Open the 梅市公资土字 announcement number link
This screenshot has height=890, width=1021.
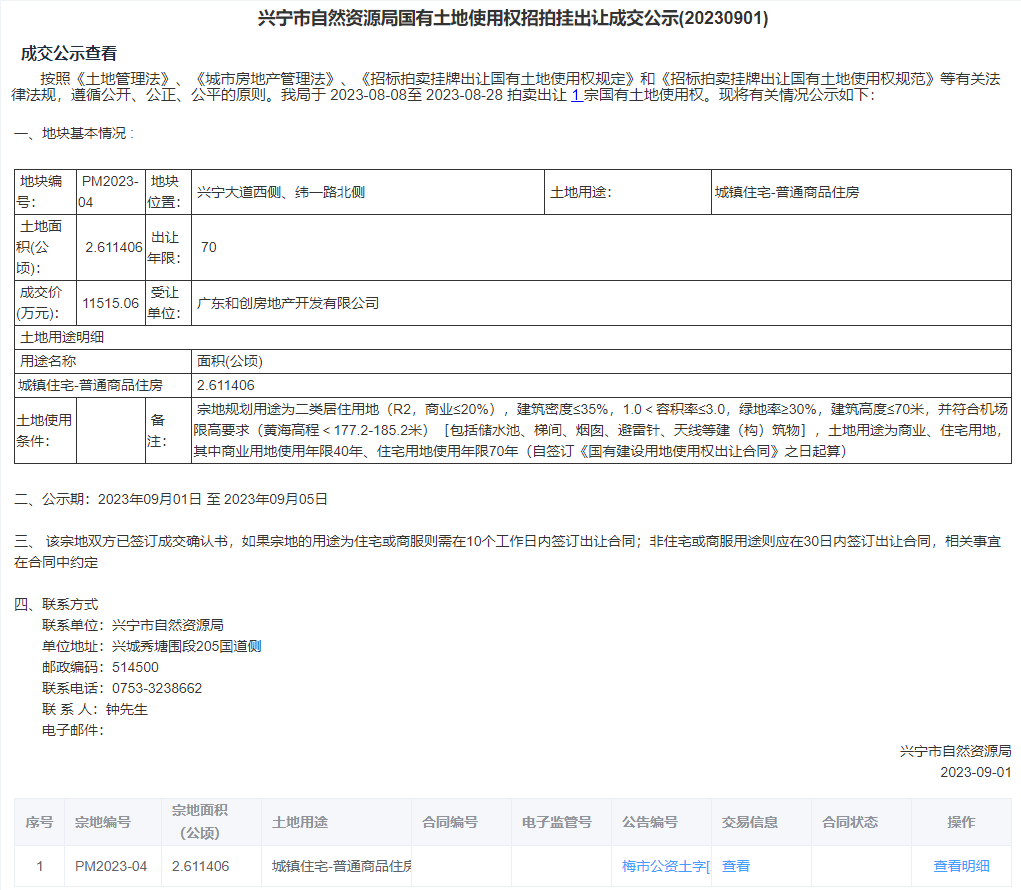coord(665,866)
